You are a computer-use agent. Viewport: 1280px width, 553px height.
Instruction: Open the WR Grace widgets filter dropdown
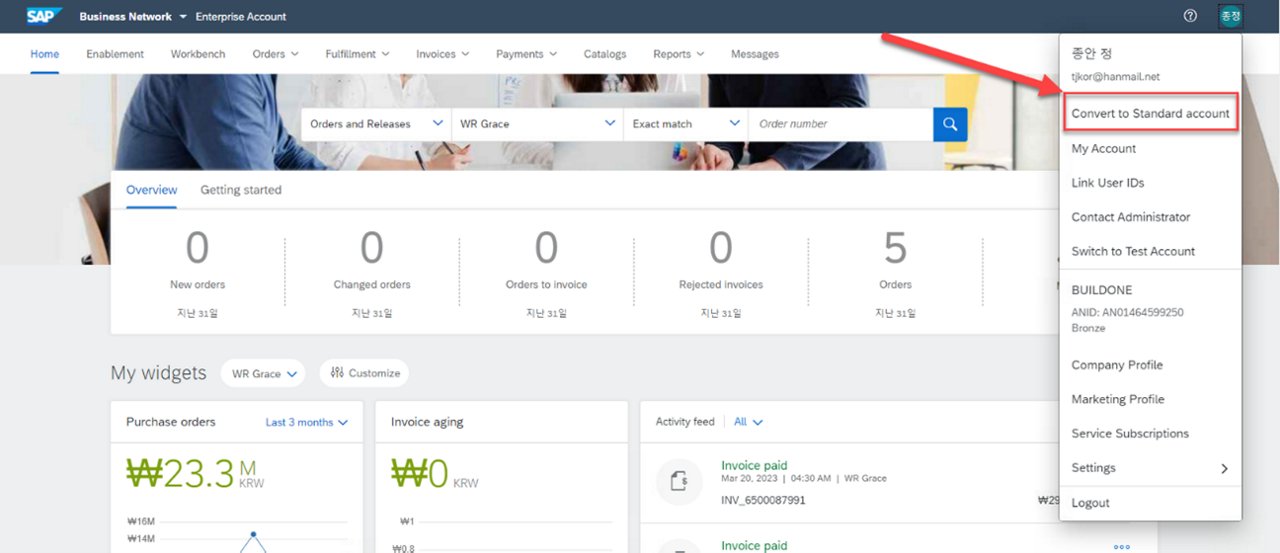pyautogui.click(x=265, y=373)
